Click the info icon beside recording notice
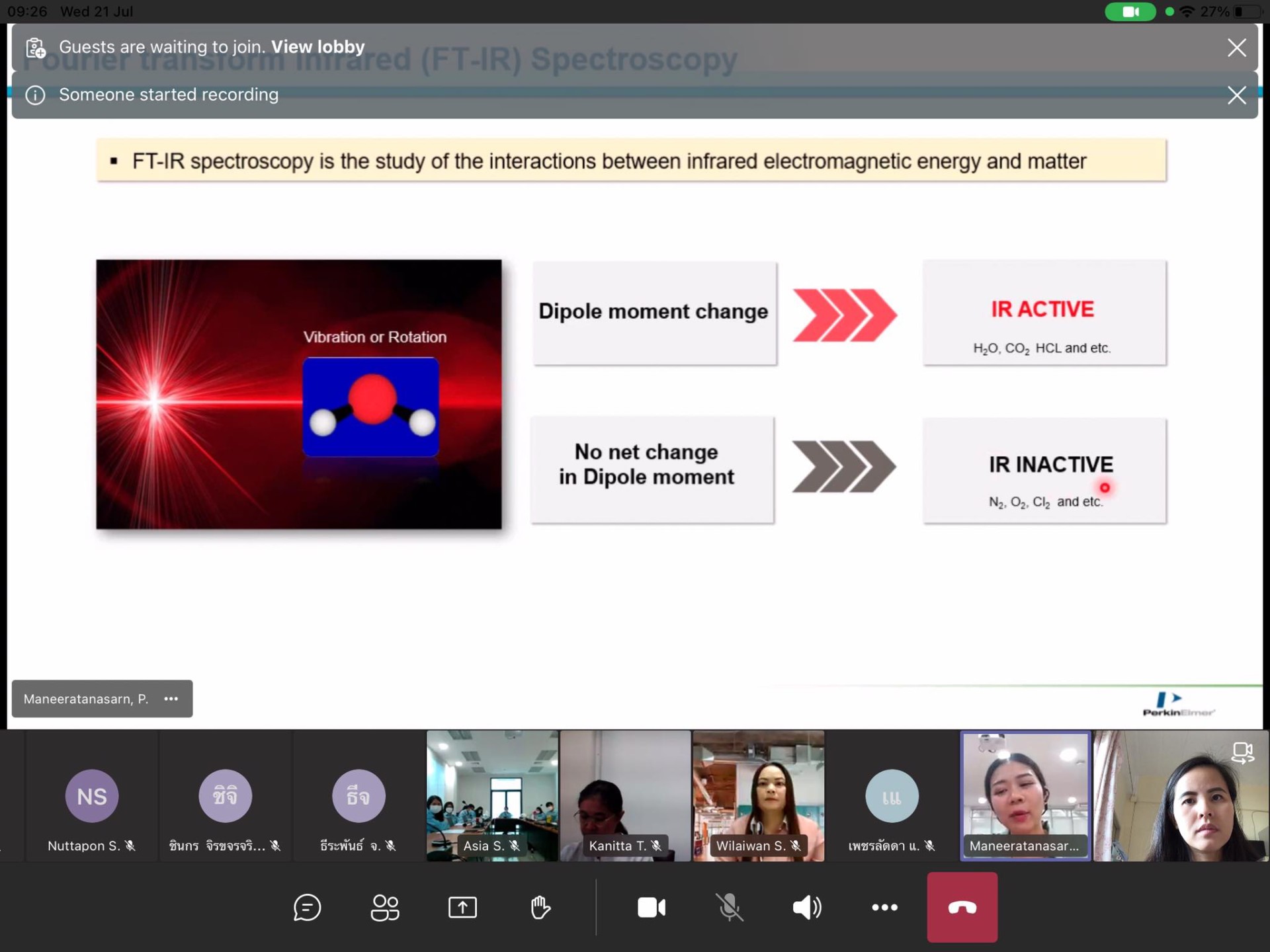The height and width of the screenshot is (952, 1270). 35,95
